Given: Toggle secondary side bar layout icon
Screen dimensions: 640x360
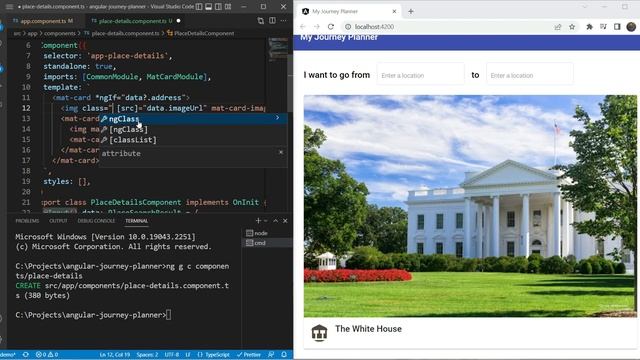Looking at the screenshot, I should click(218, 7).
